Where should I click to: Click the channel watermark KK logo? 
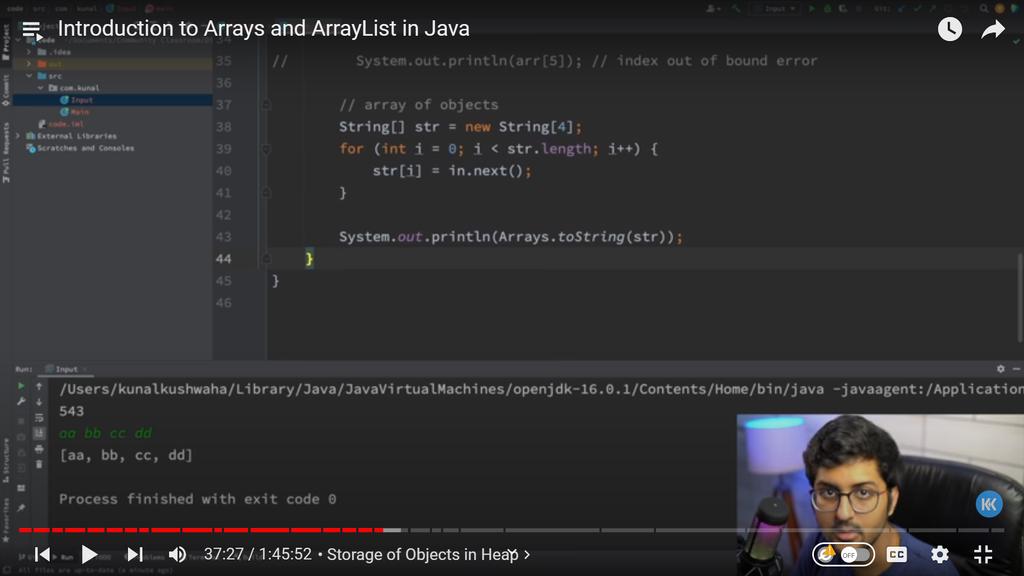(989, 504)
